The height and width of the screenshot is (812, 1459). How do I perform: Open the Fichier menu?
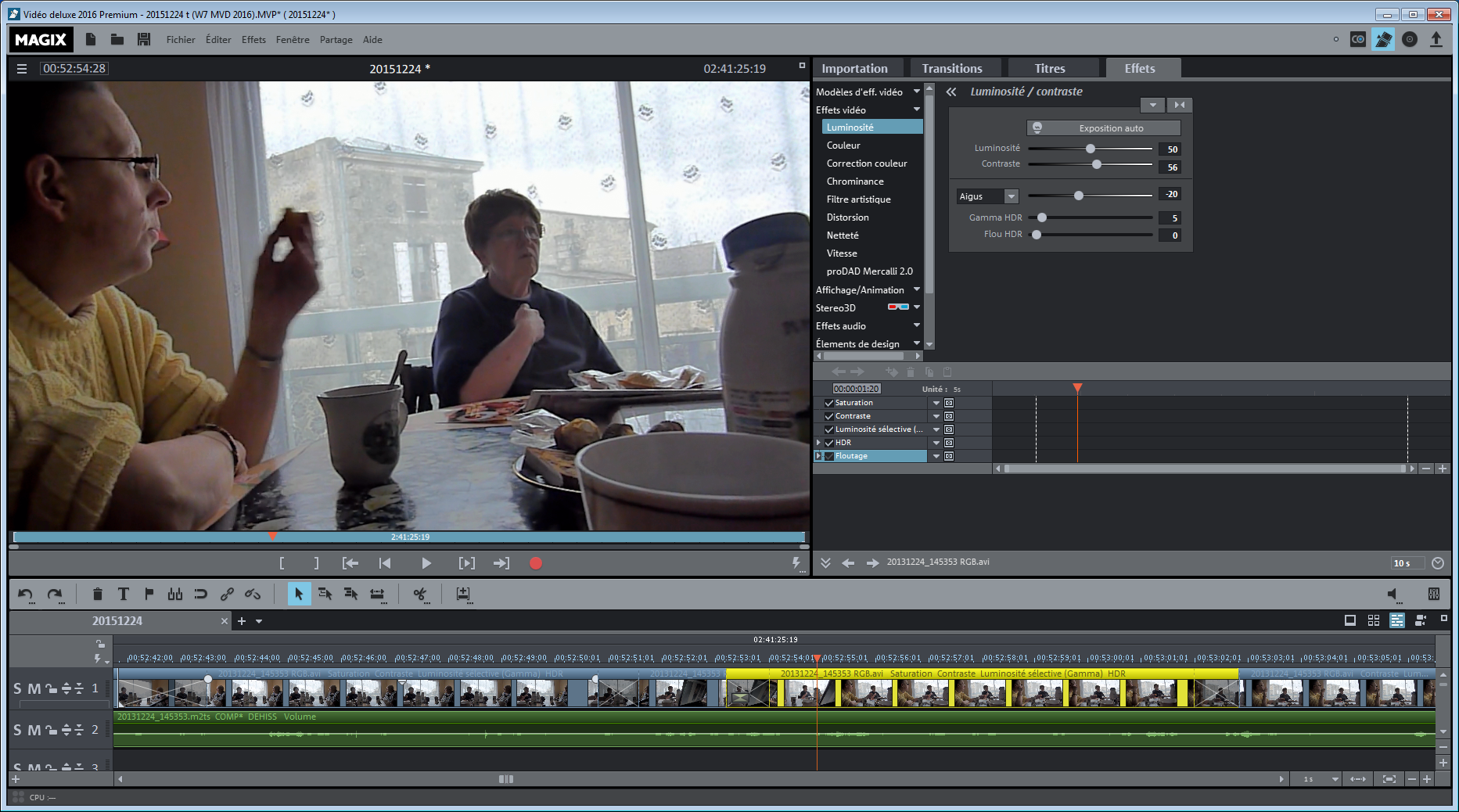coord(180,40)
